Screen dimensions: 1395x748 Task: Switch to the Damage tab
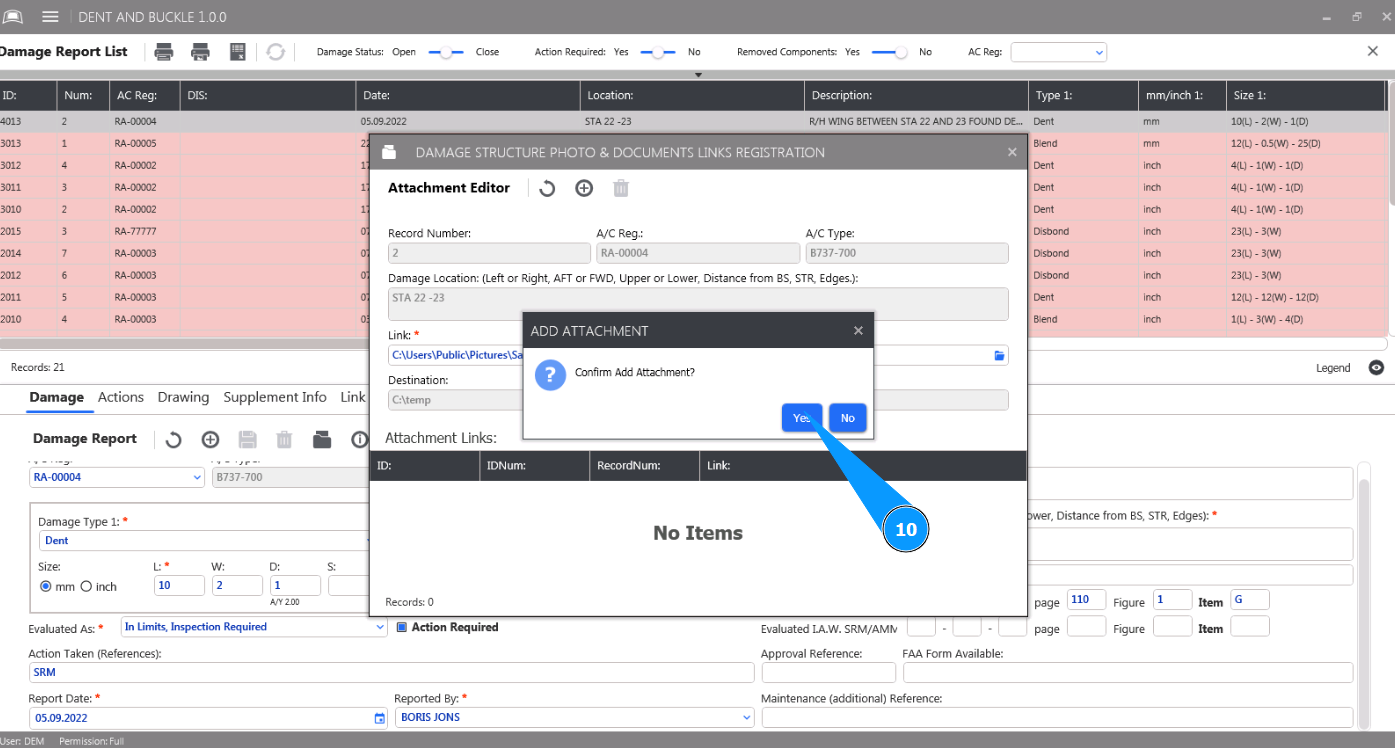[x=56, y=397]
